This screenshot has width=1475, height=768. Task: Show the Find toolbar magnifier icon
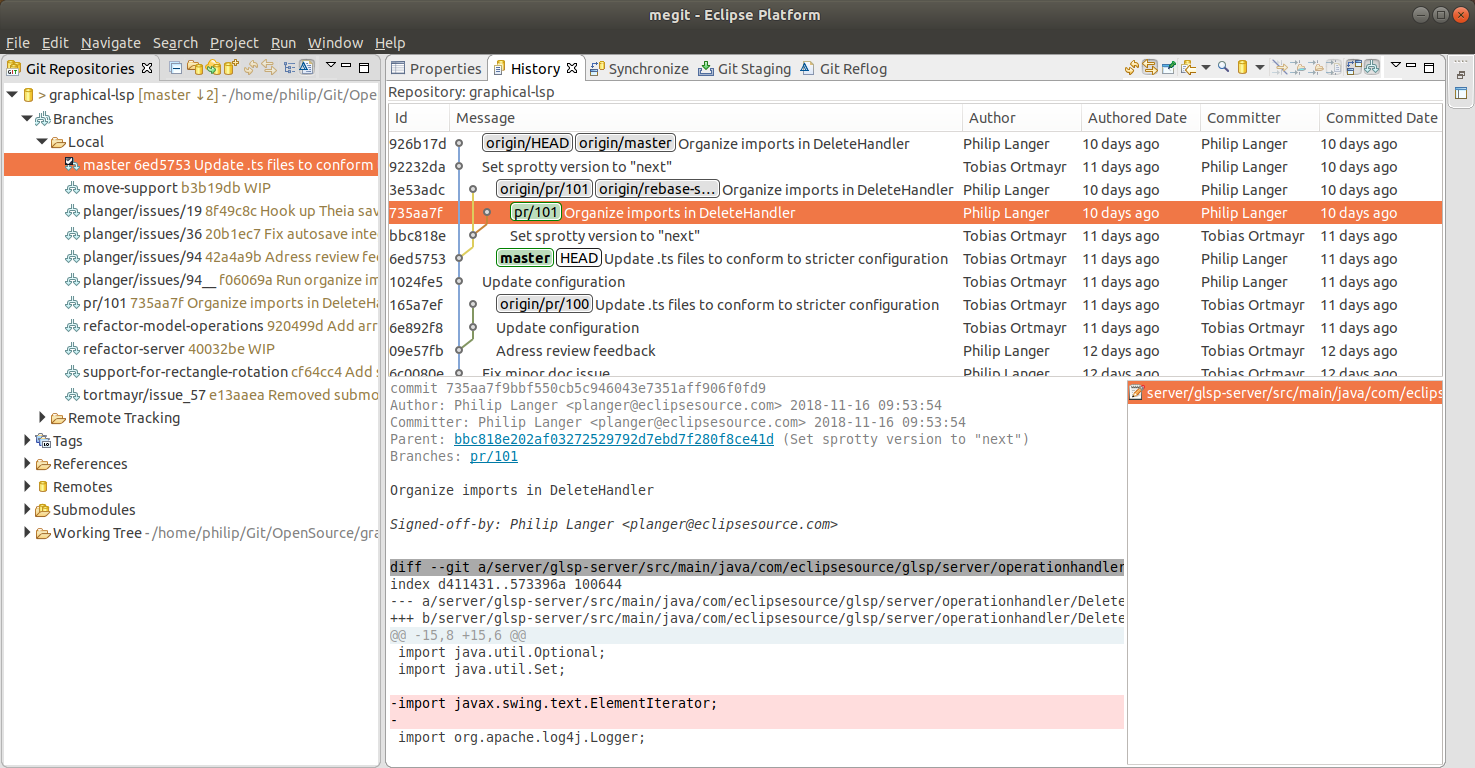pyautogui.click(x=1223, y=68)
